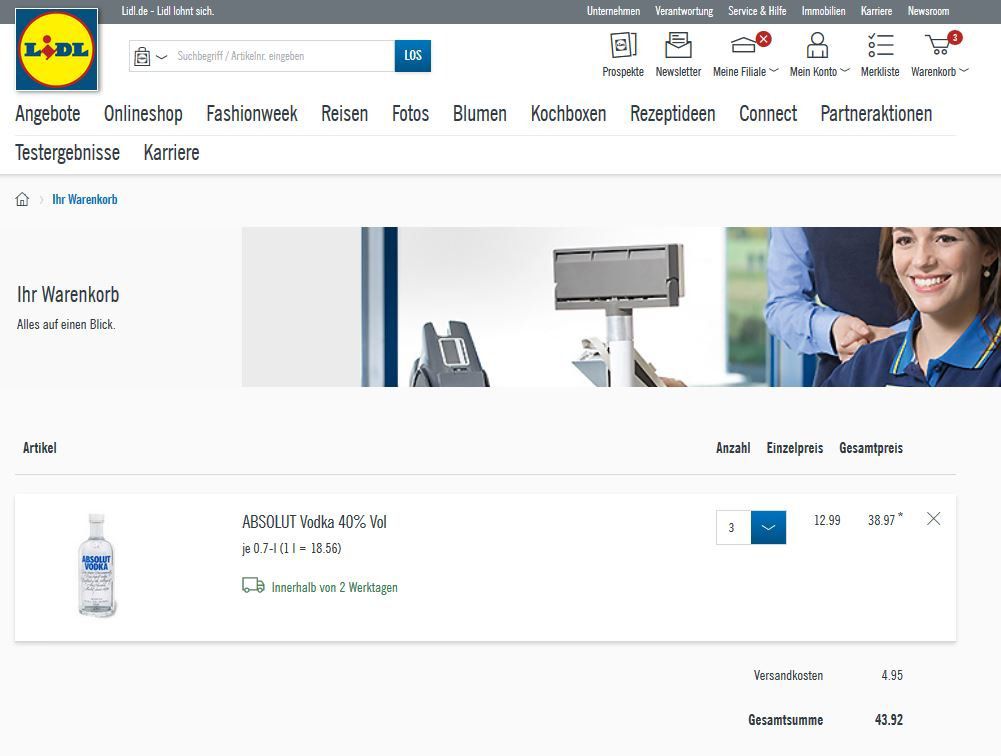
Task: Click the Lidl.de - Lidl lohnt sich text
Action: (x=167, y=11)
